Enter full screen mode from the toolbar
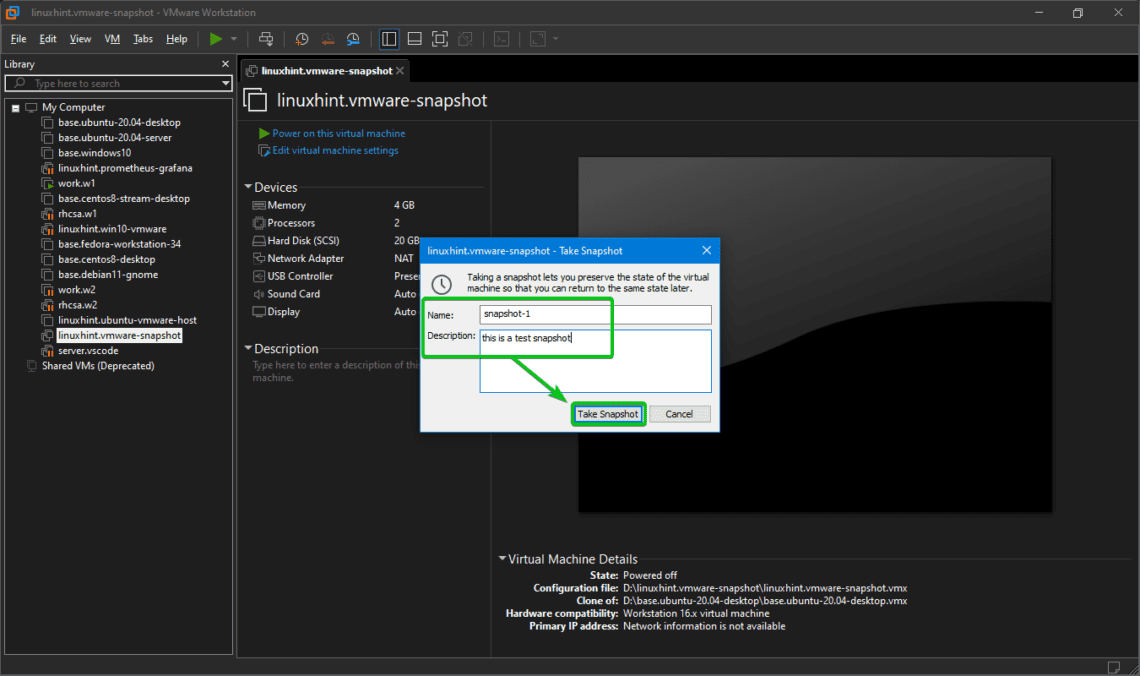1140x676 pixels. click(x=440, y=39)
